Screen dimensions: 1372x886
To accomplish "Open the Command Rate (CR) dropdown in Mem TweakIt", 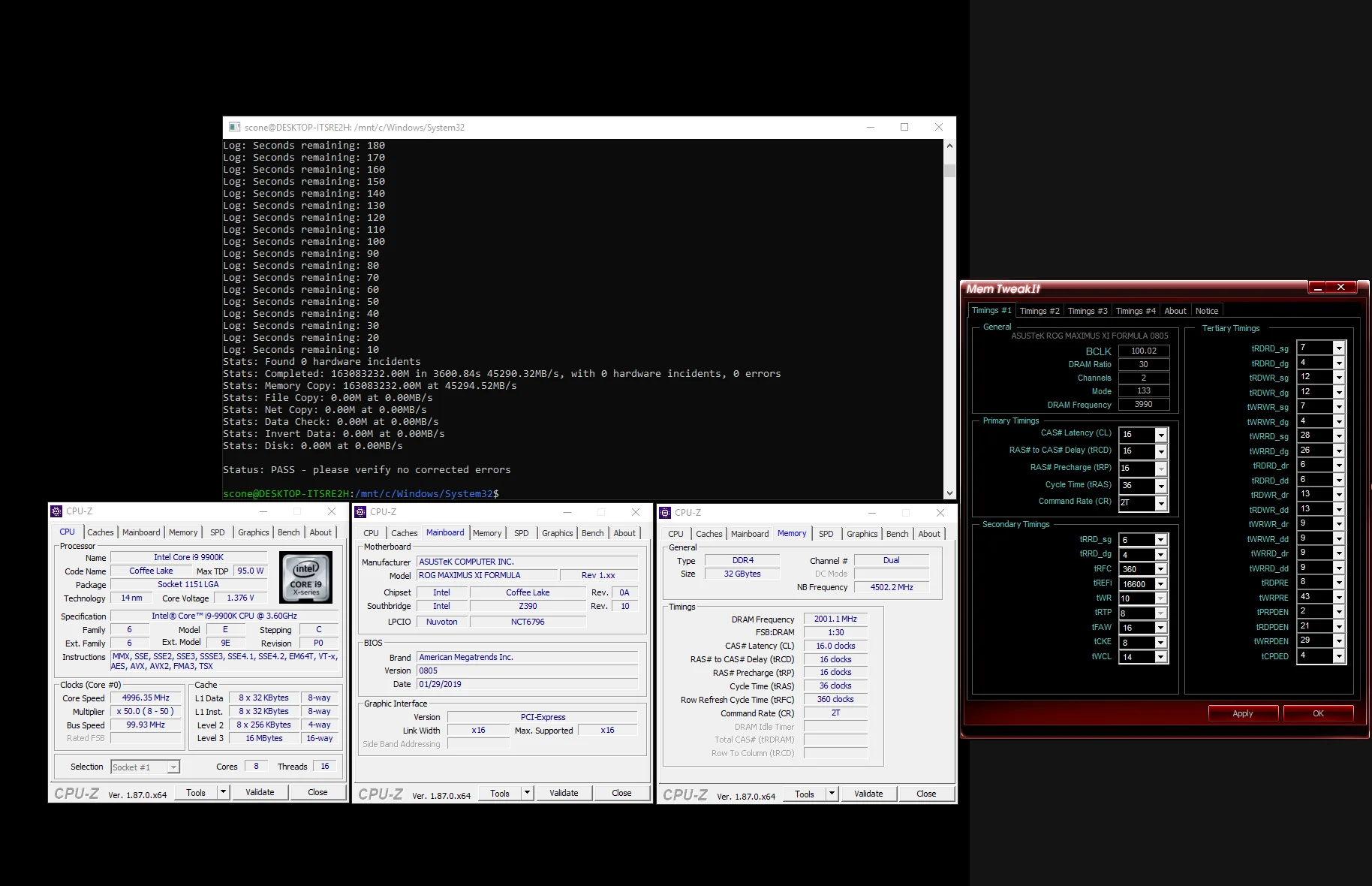I will click(1161, 503).
